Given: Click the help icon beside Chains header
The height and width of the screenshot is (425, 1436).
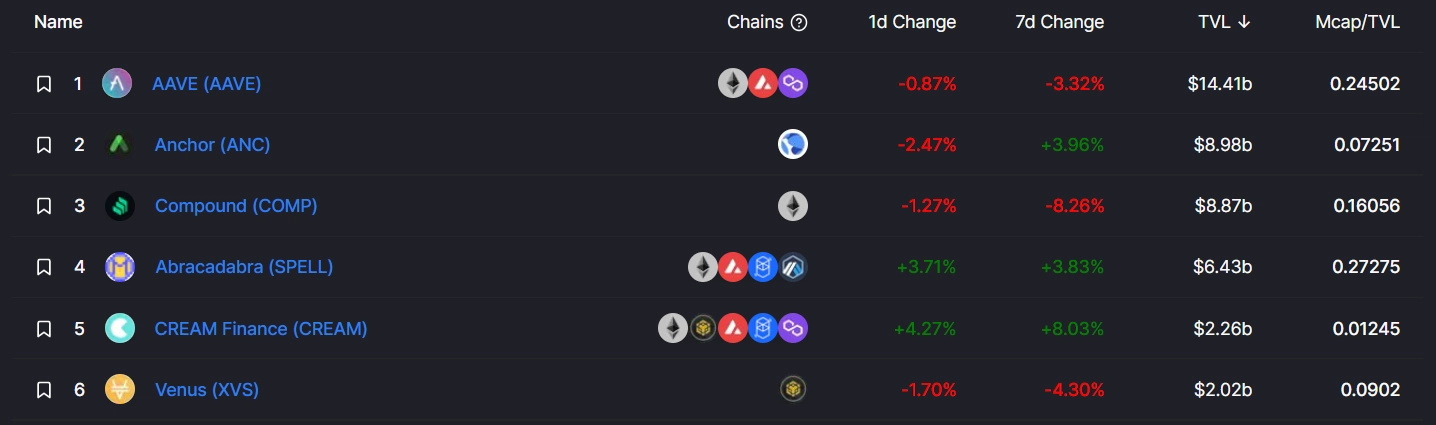Looking at the screenshot, I should coord(799,23).
